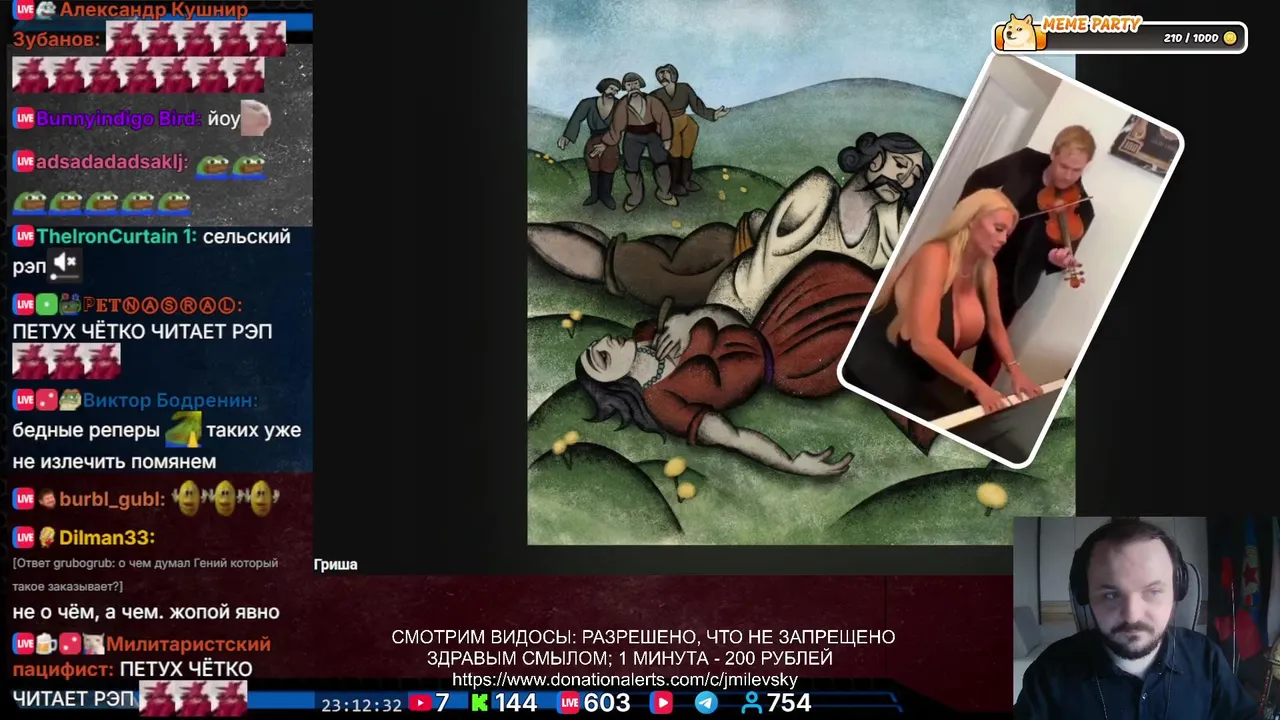Click the chat message "не о чём, а чем. жопой явно"
1280x720 pixels.
pyautogui.click(x=146, y=612)
